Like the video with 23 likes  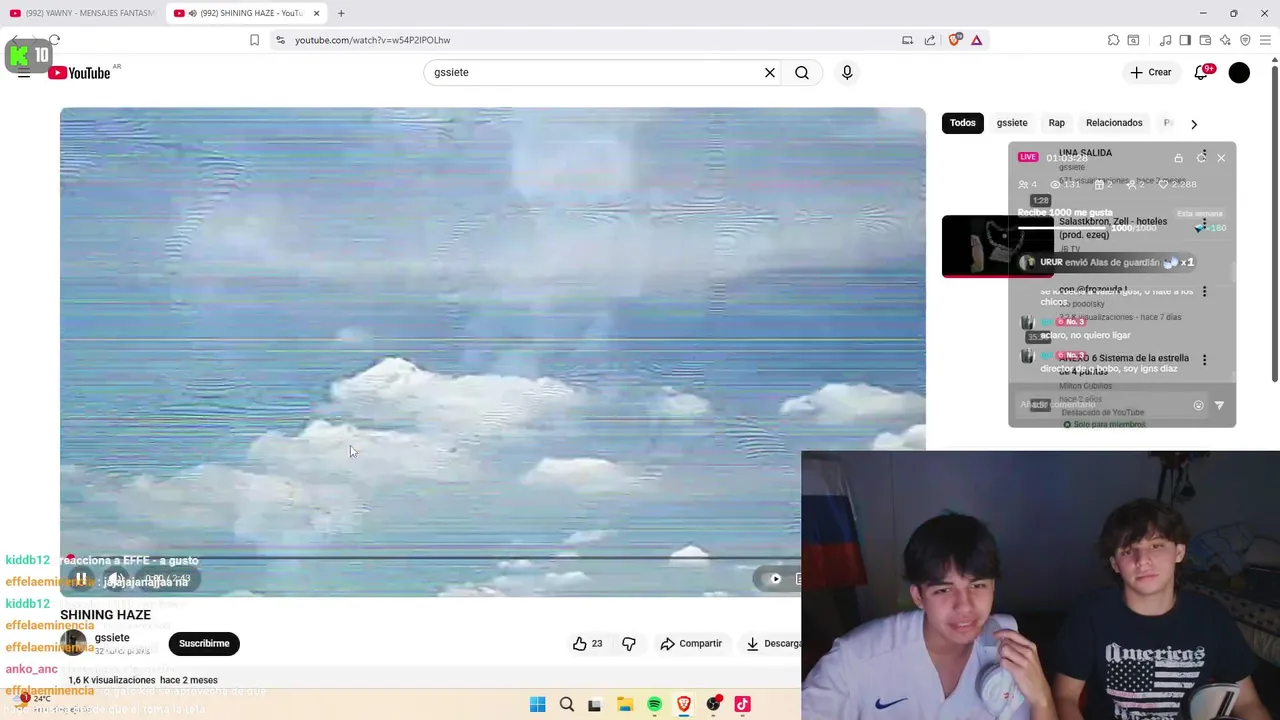pyautogui.click(x=588, y=643)
